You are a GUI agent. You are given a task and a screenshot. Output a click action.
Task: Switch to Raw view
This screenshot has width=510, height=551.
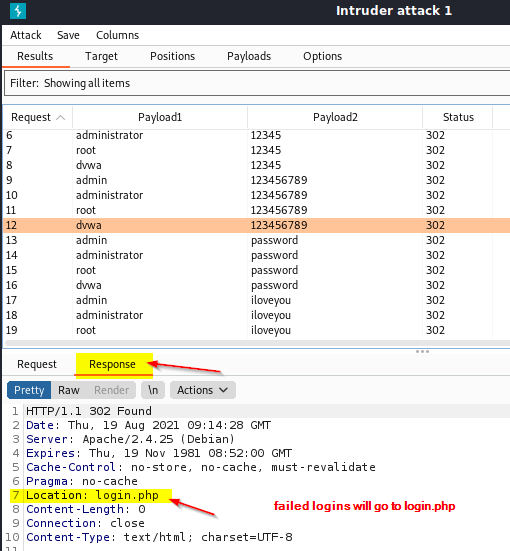(x=69, y=390)
